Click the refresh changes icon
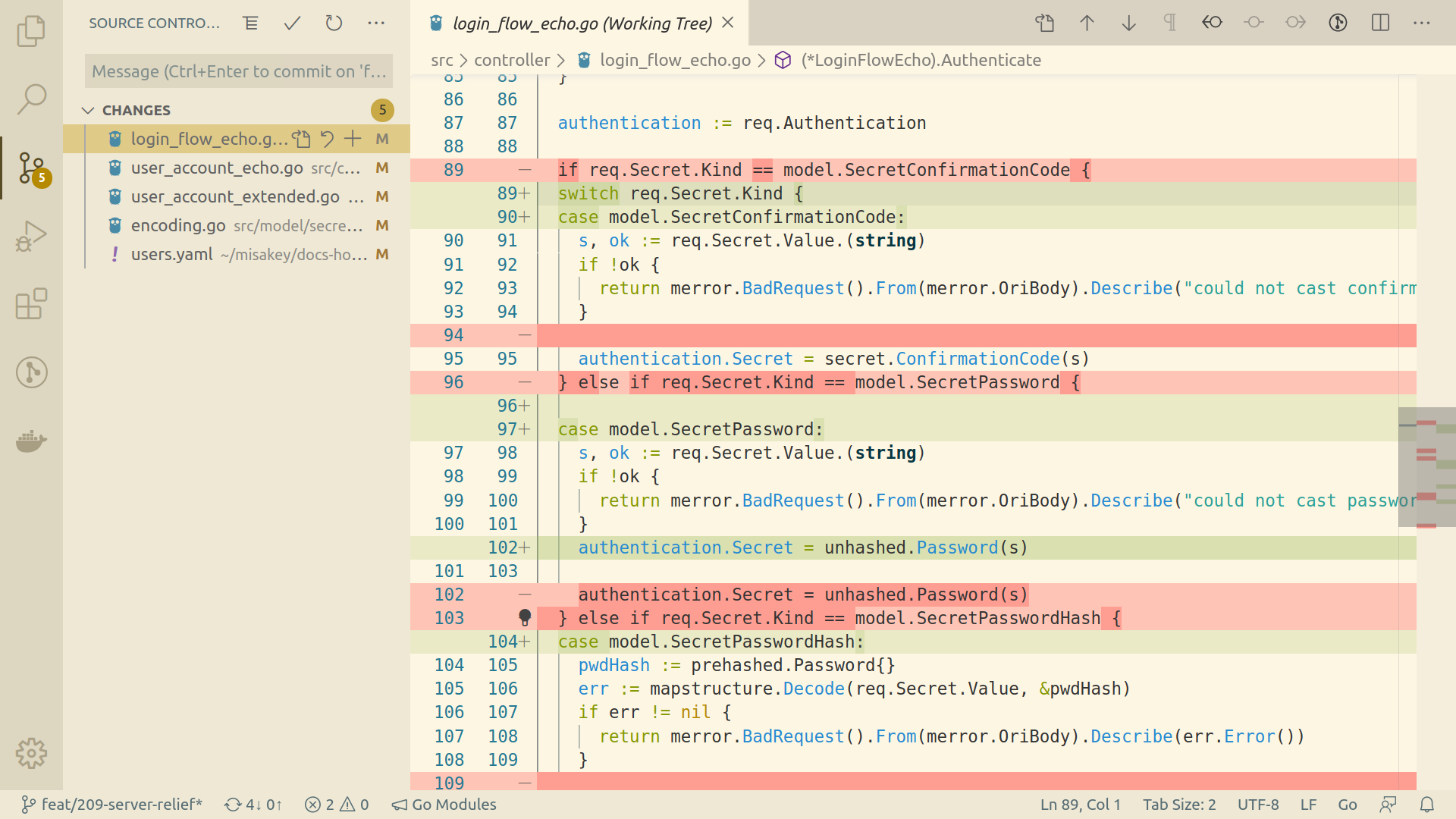The image size is (1456, 819). point(332,22)
